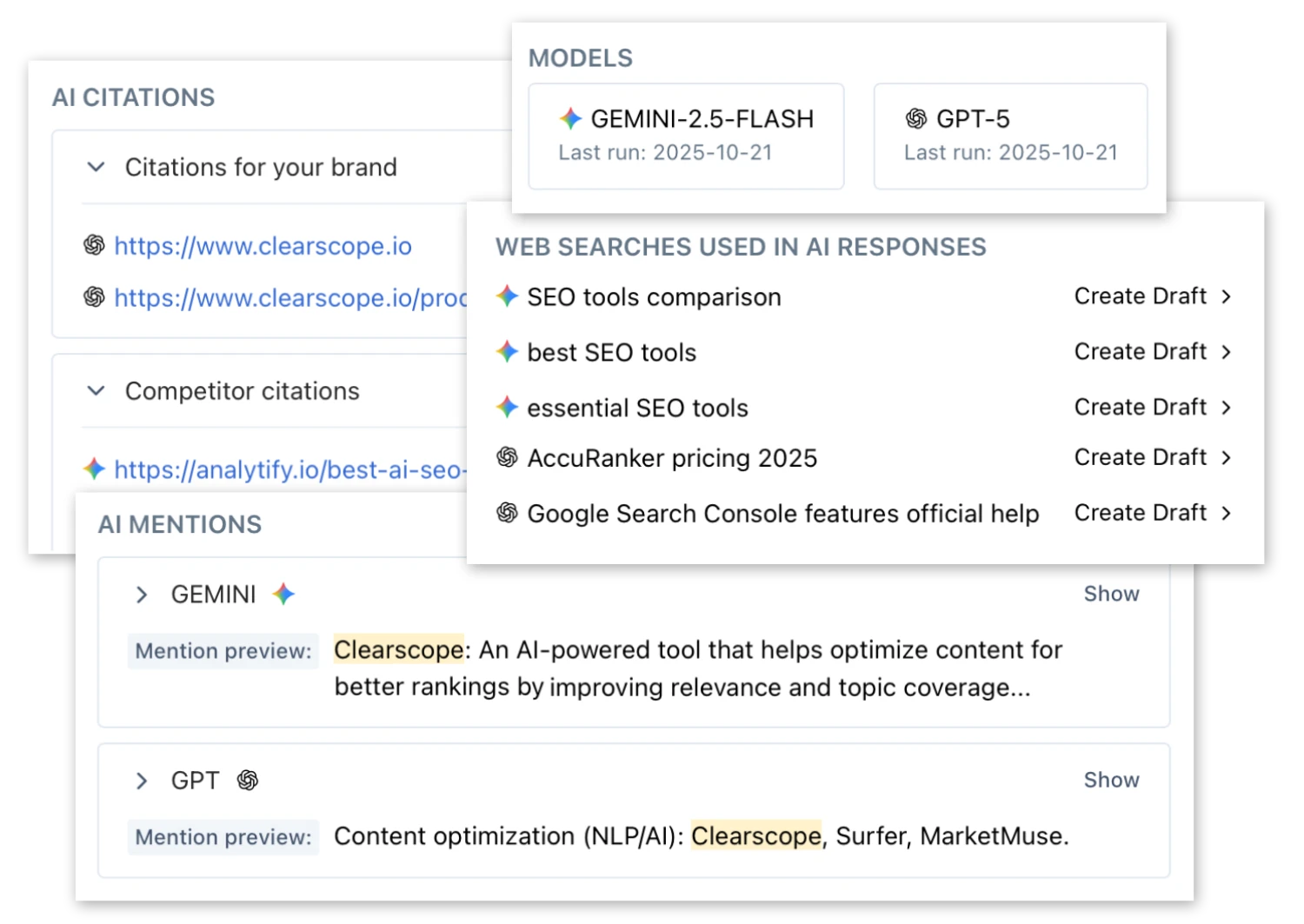Click the SEO tools comparison search query
This screenshot has height=924, width=1304.
tap(654, 297)
